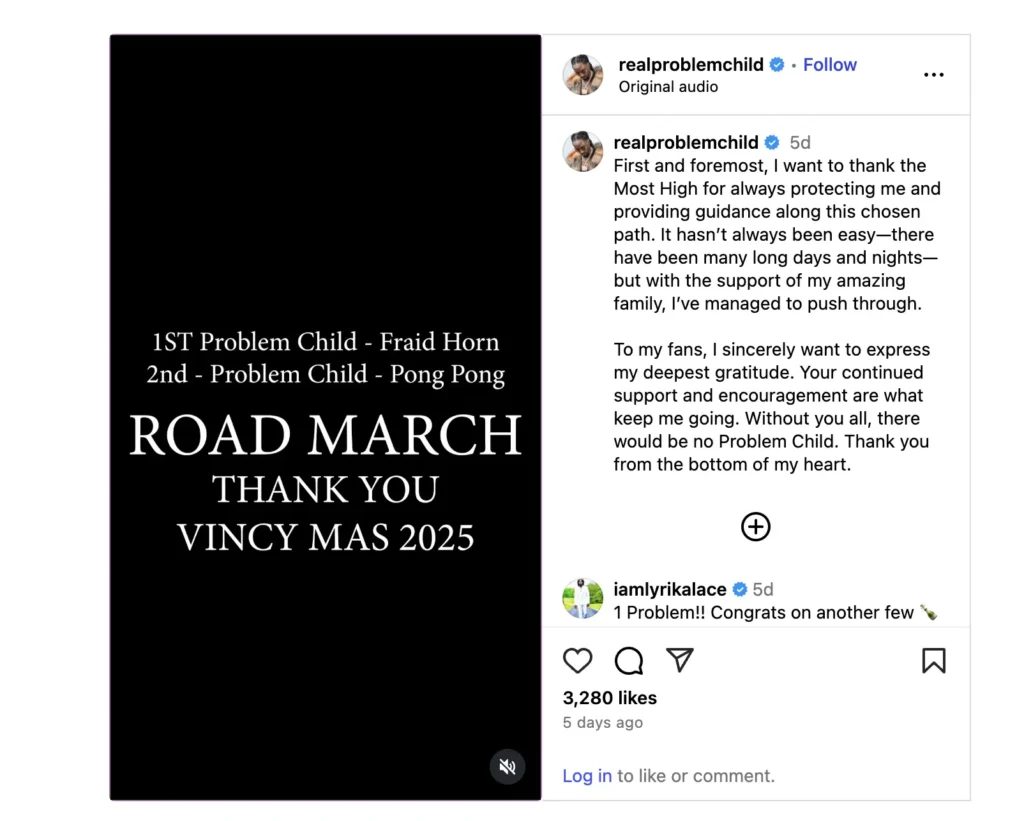1024x821 pixels.
Task: Click the Road March video to play
Action: coord(325,417)
